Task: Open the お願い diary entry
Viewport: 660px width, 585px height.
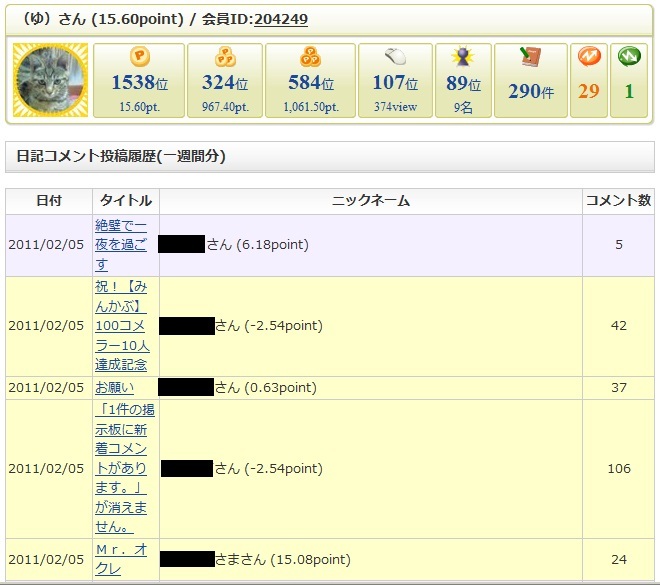Action: (x=114, y=388)
